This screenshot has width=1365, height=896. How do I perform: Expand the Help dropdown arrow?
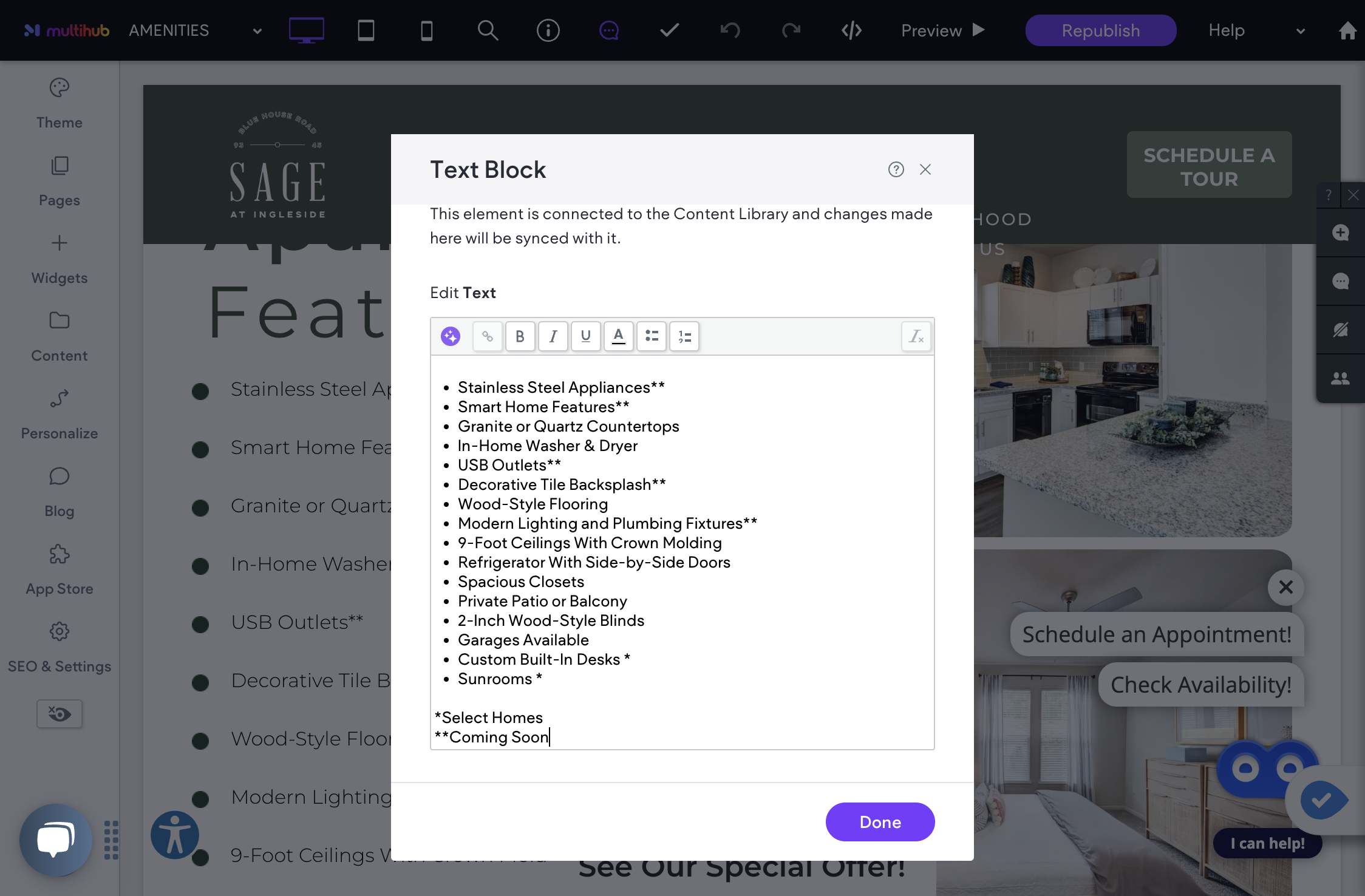tap(1301, 31)
